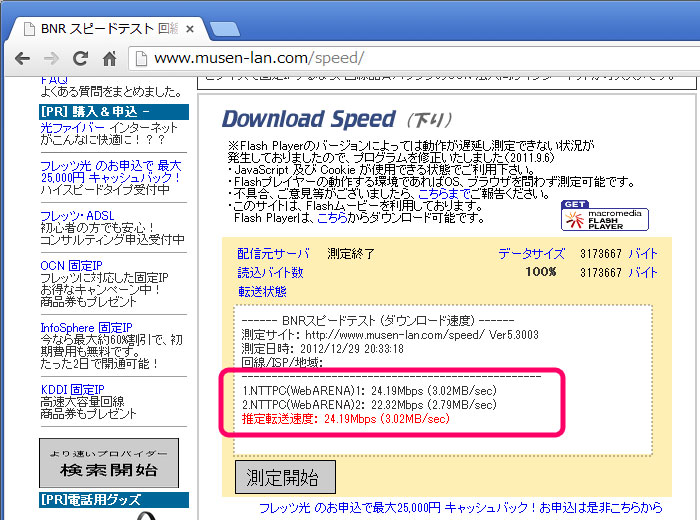Open the InfoSphere 固定IP link
Image resolution: width=700 pixels, height=520 pixels.
tap(86, 328)
